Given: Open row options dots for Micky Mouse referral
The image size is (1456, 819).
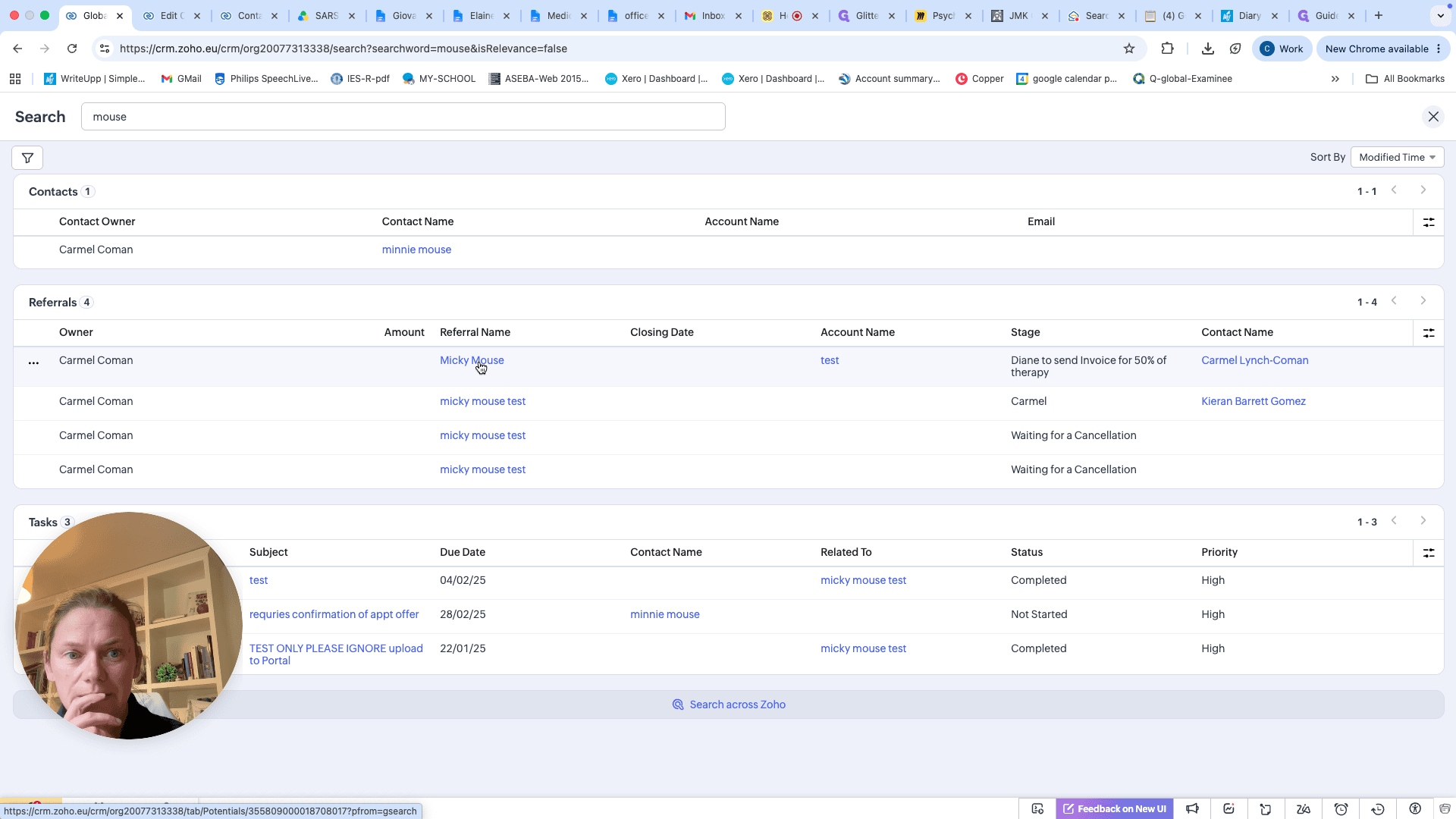Looking at the screenshot, I should pos(33,362).
